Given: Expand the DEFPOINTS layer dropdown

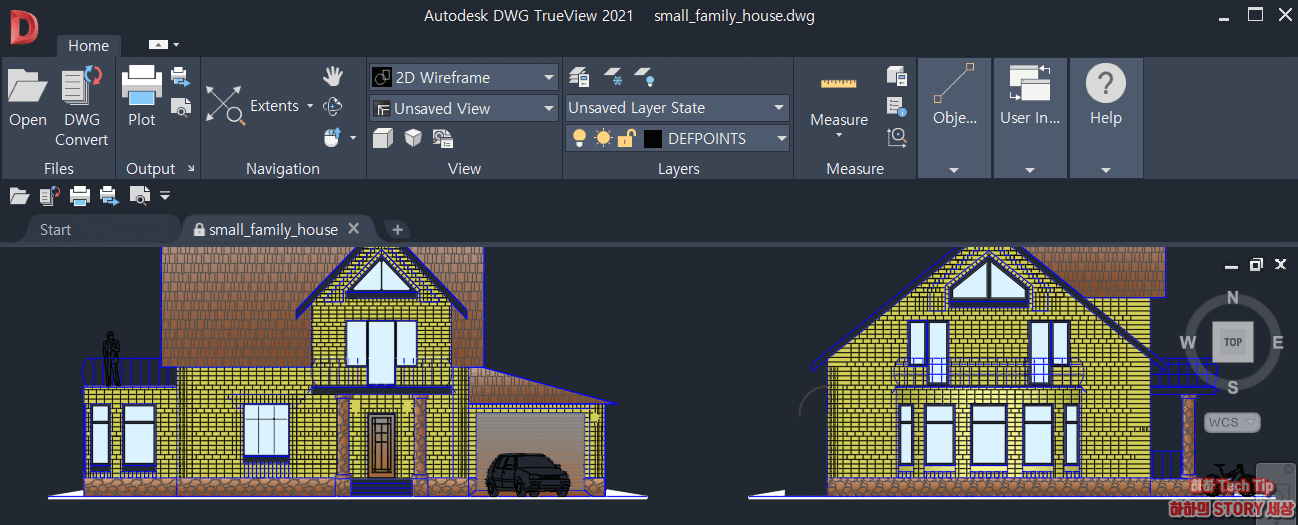Looking at the screenshot, I should pos(781,138).
